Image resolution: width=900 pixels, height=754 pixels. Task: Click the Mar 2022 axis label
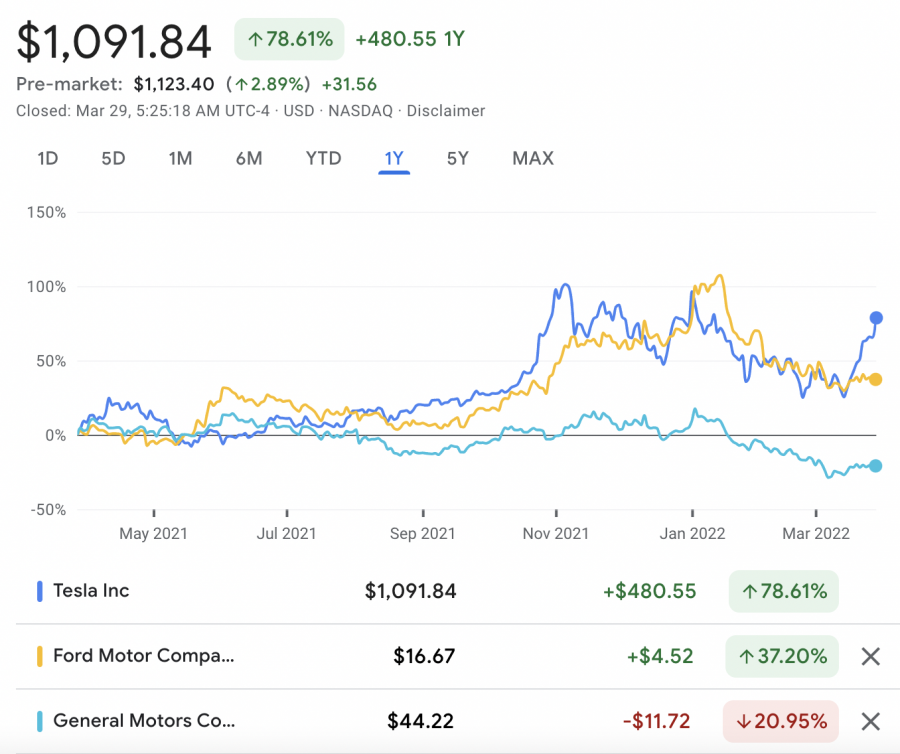[x=816, y=534]
